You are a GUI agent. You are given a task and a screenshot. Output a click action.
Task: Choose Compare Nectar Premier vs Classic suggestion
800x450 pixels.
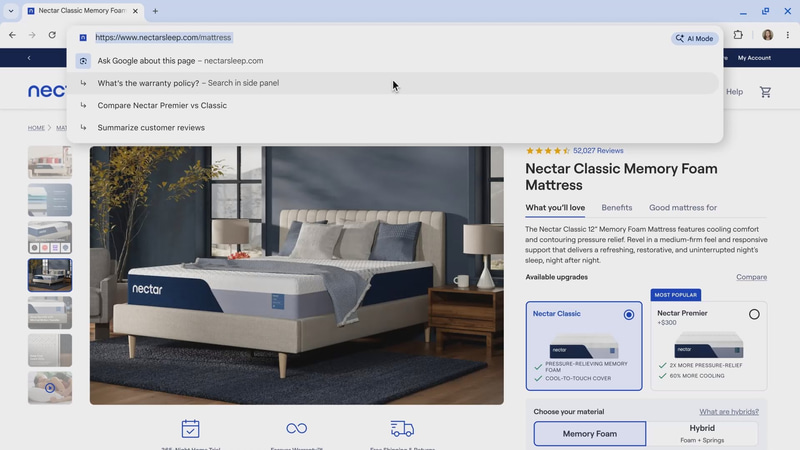tap(394, 106)
